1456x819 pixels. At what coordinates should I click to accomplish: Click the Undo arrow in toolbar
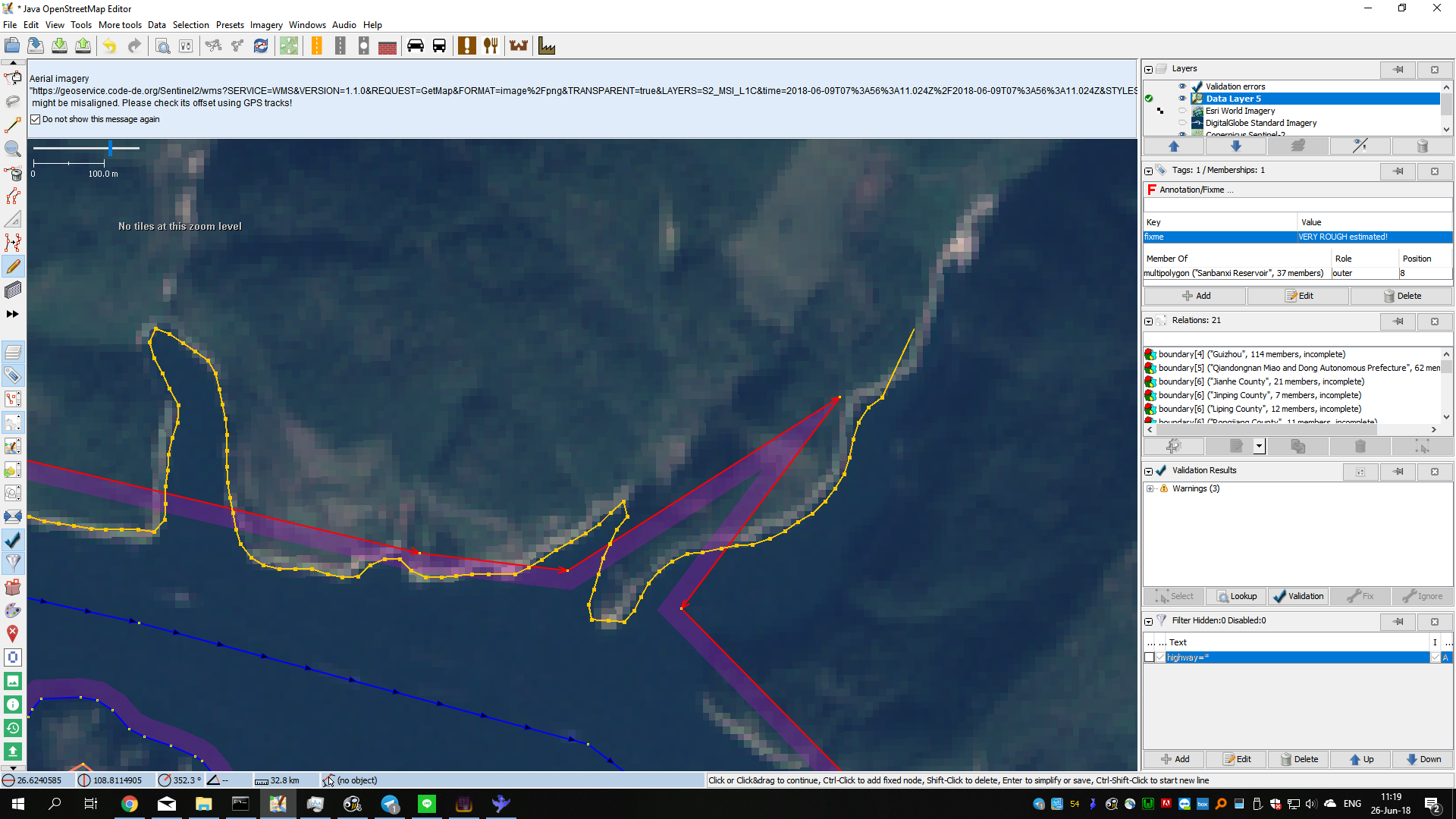tap(110, 46)
